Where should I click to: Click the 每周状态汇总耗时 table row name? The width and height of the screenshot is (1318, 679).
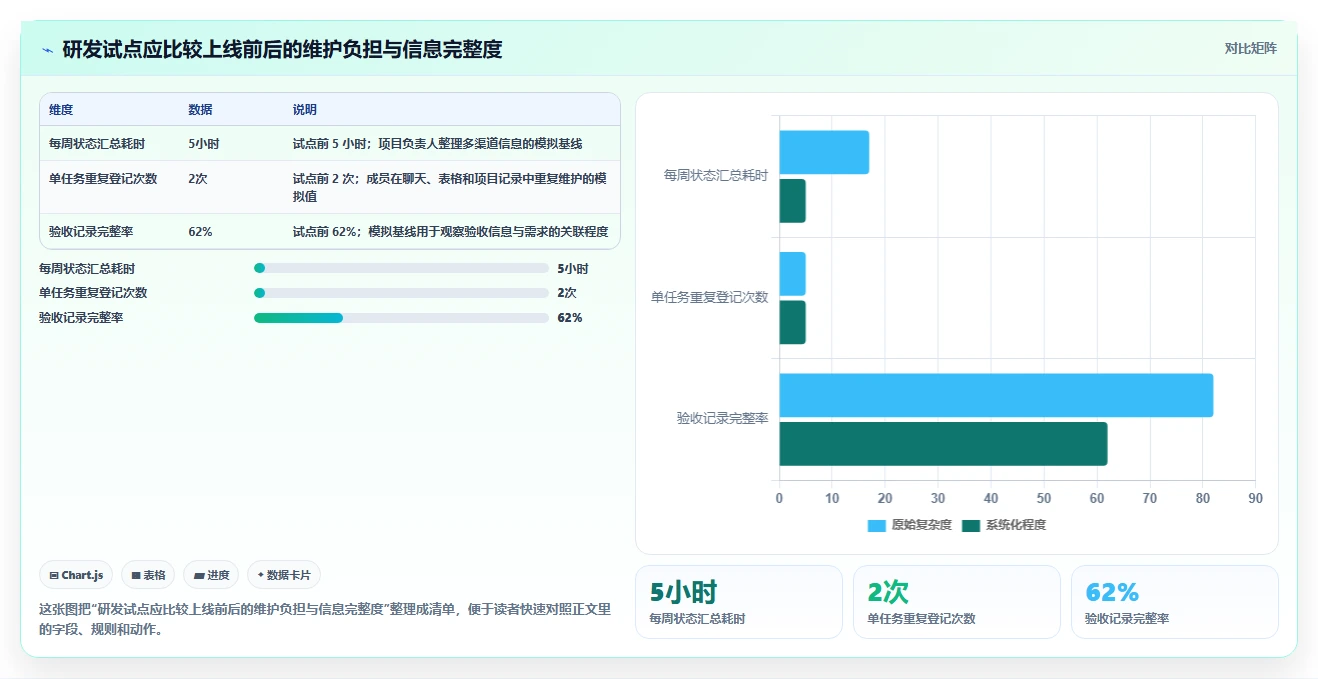[97, 144]
